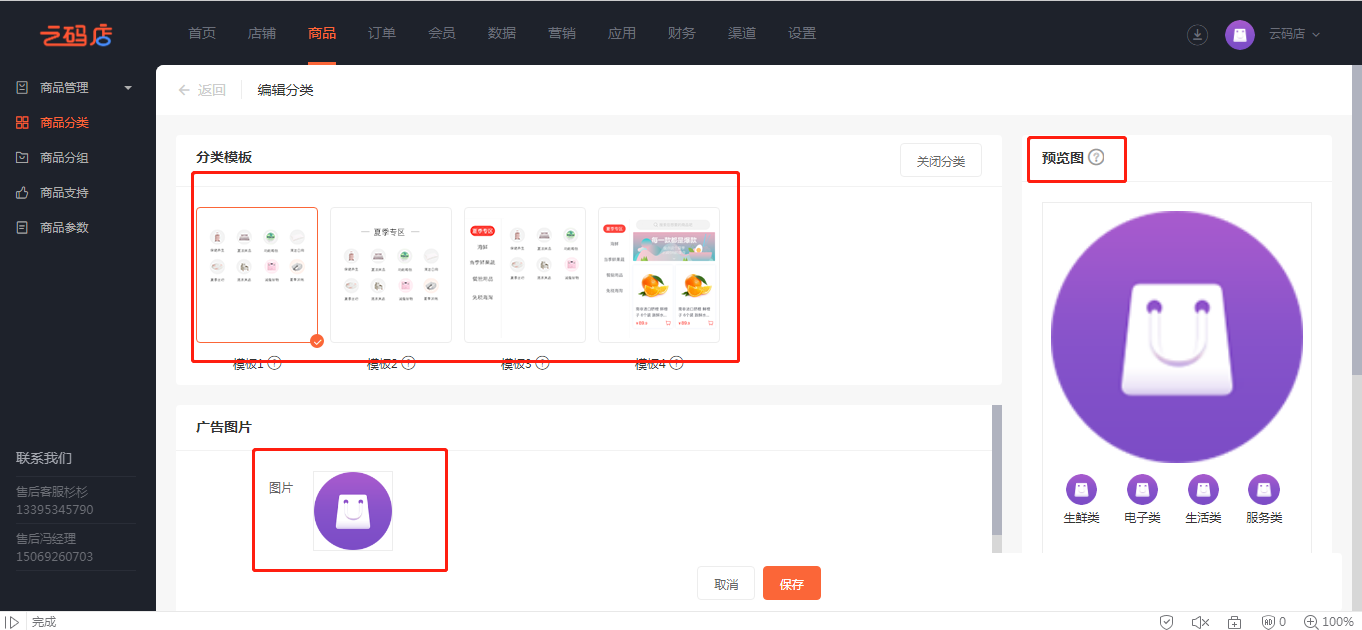Click the 商品管理 sidebar icon
Screen dimensions: 1362x630
22,88
